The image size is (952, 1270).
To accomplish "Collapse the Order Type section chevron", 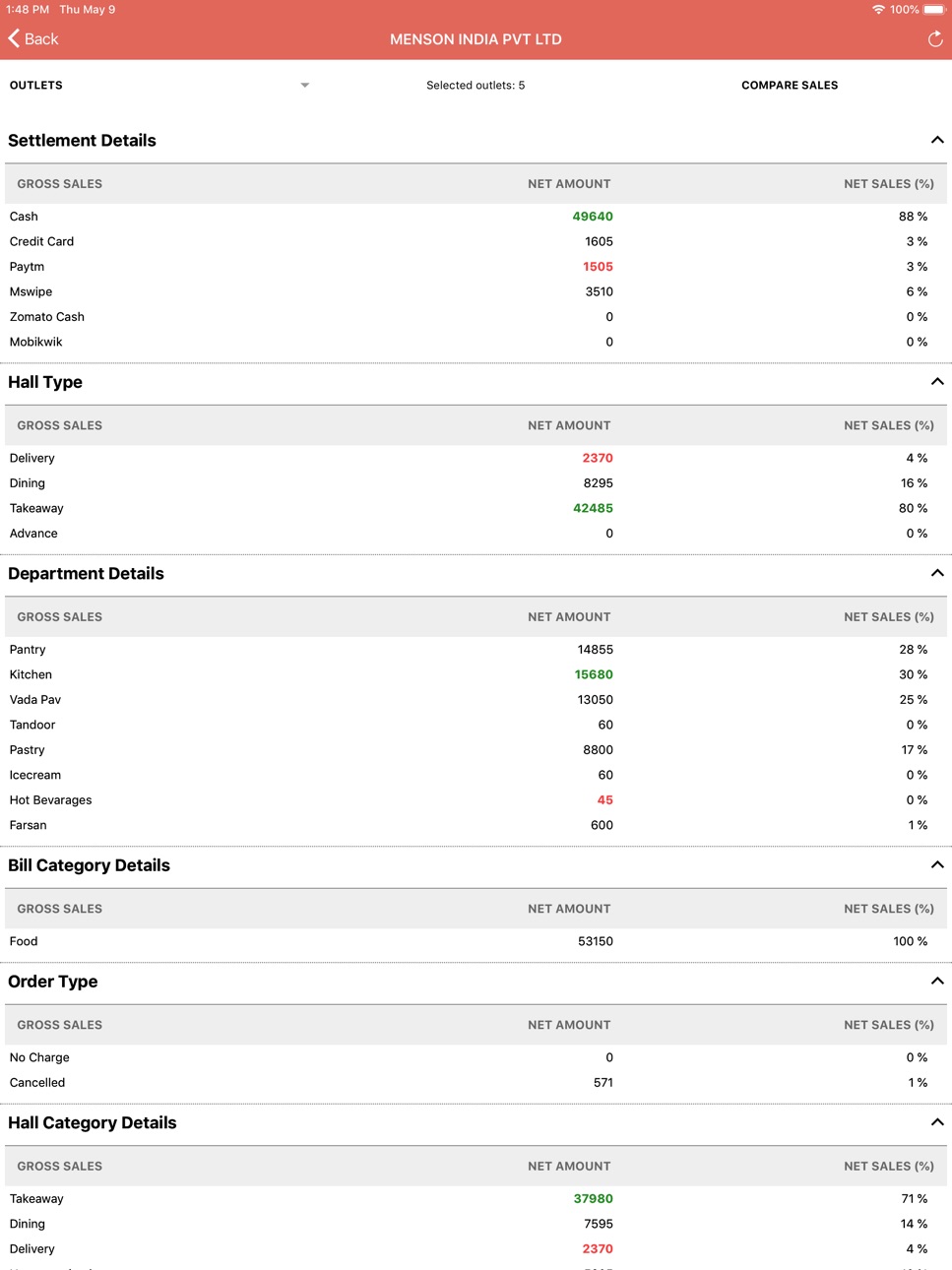I will click(x=937, y=982).
